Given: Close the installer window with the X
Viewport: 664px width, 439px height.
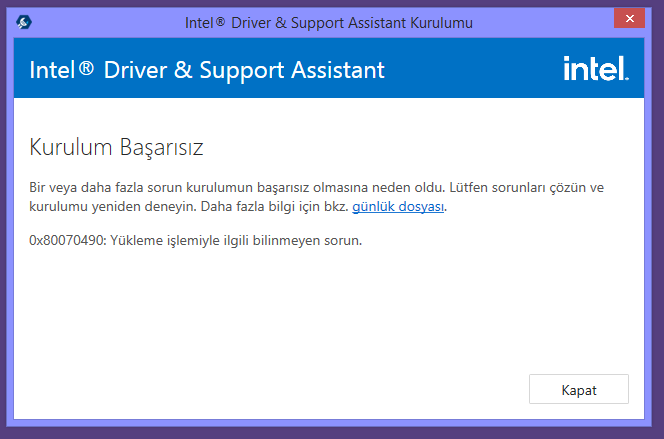Looking at the screenshot, I should point(629,19).
